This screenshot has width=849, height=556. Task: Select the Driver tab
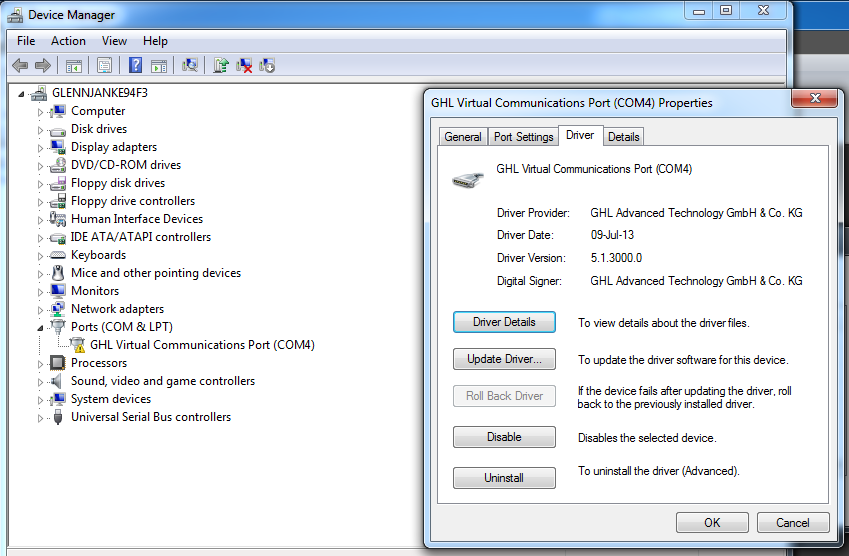pyautogui.click(x=580, y=135)
